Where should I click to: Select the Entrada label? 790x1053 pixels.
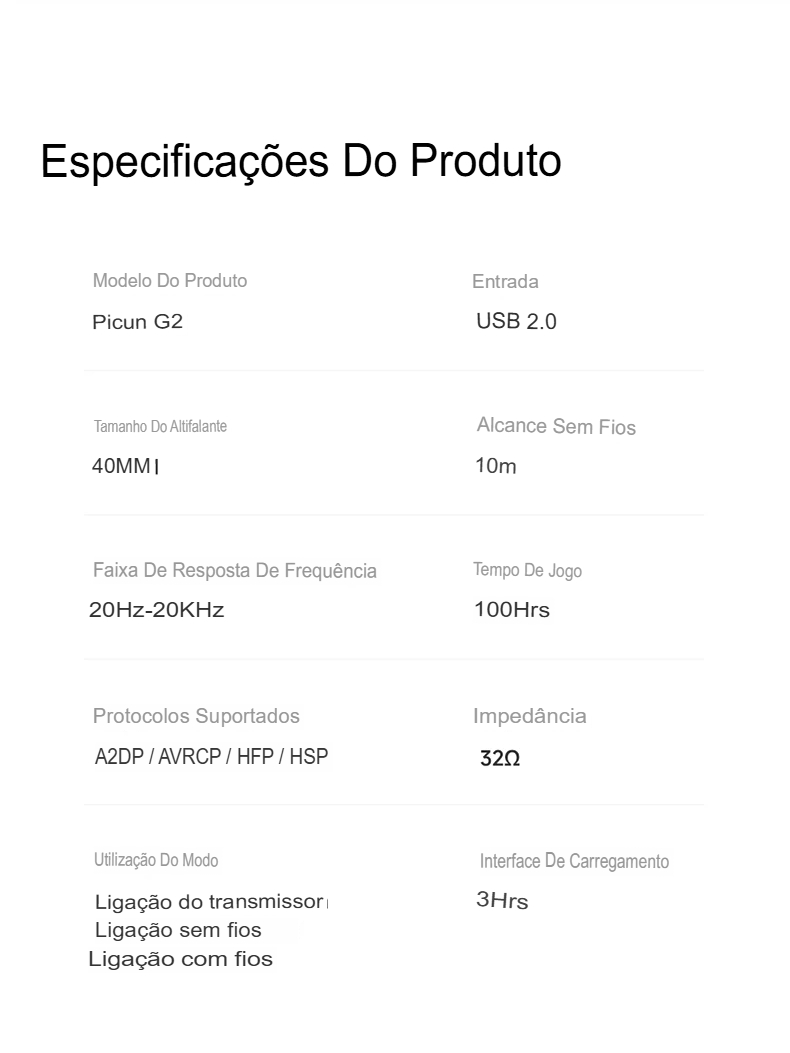coord(505,281)
